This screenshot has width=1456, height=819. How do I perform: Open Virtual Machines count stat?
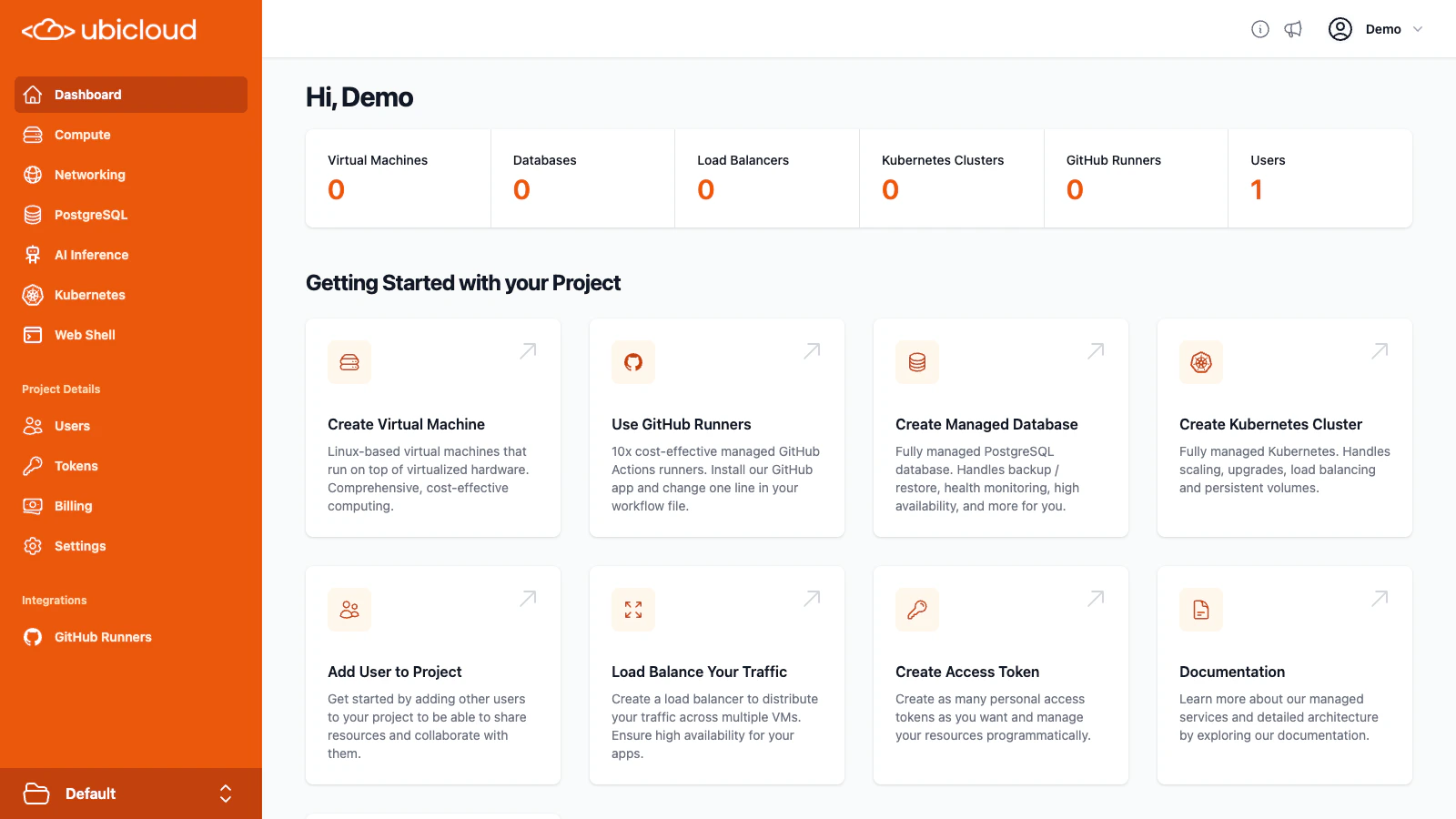pyautogui.click(x=398, y=178)
